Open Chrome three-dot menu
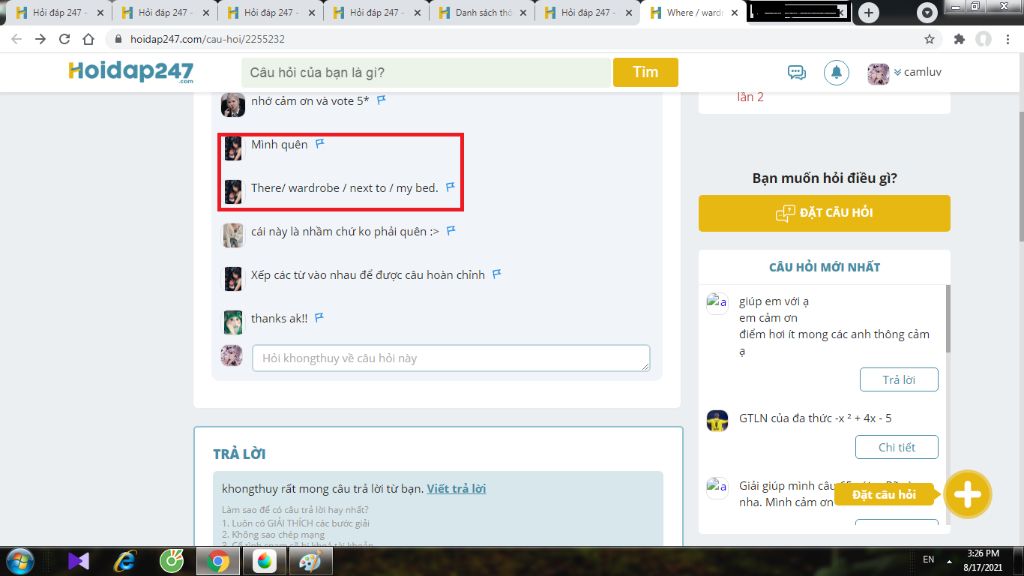The image size is (1024, 576). [1008, 39]
